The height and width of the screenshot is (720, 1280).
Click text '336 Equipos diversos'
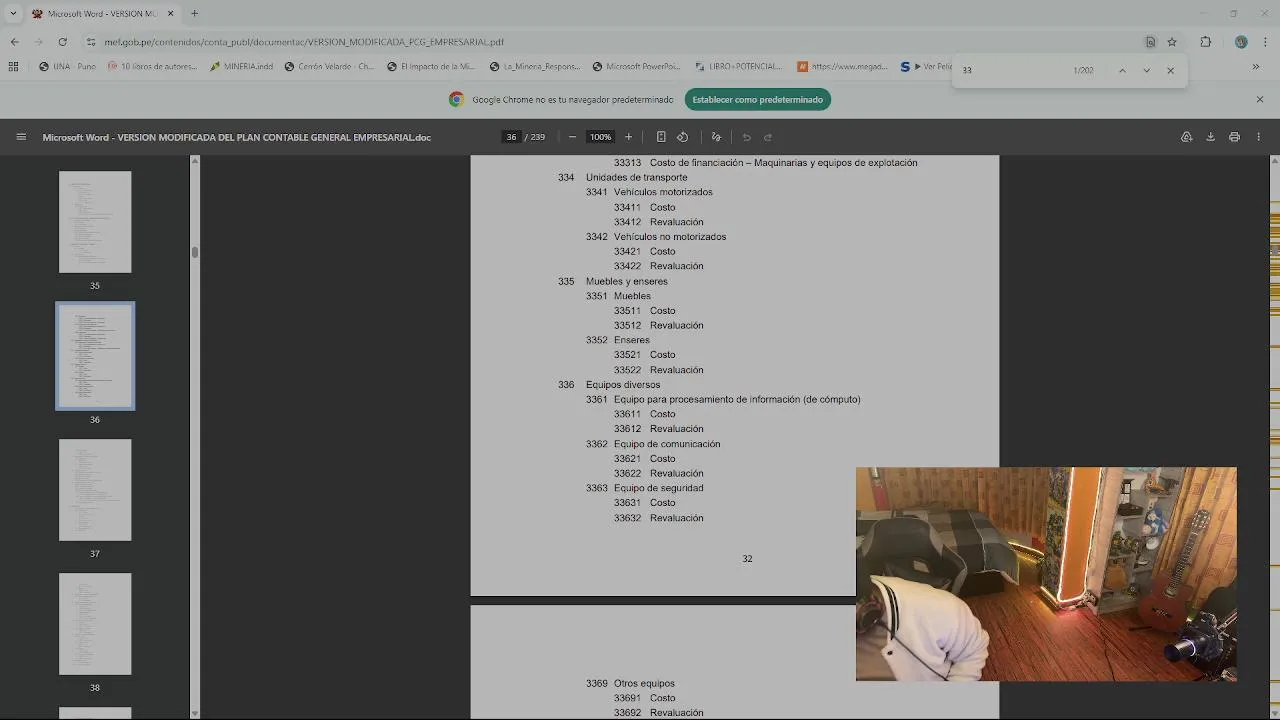tap(609, 384)
